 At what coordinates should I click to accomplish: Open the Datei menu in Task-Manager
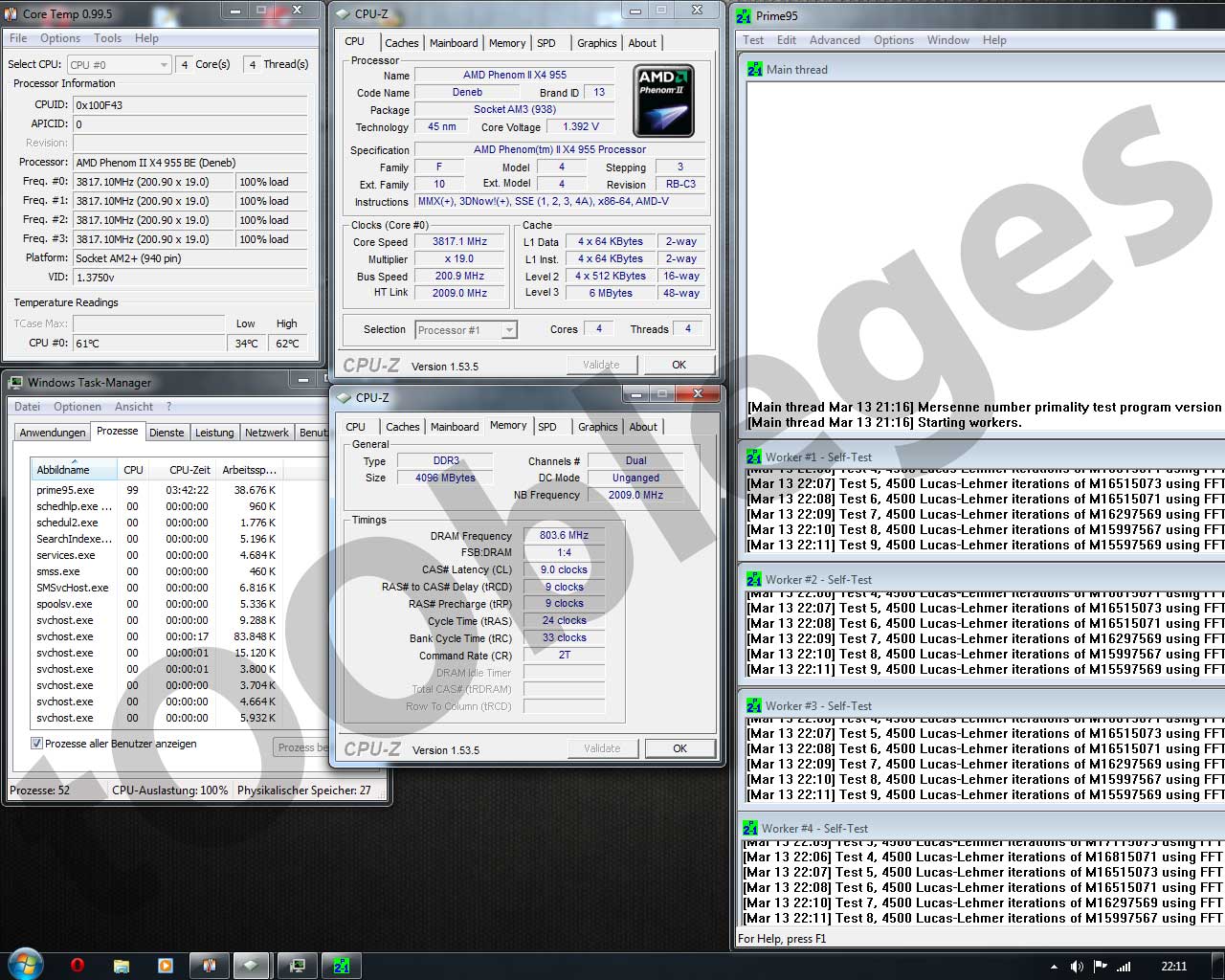(27, 407)
